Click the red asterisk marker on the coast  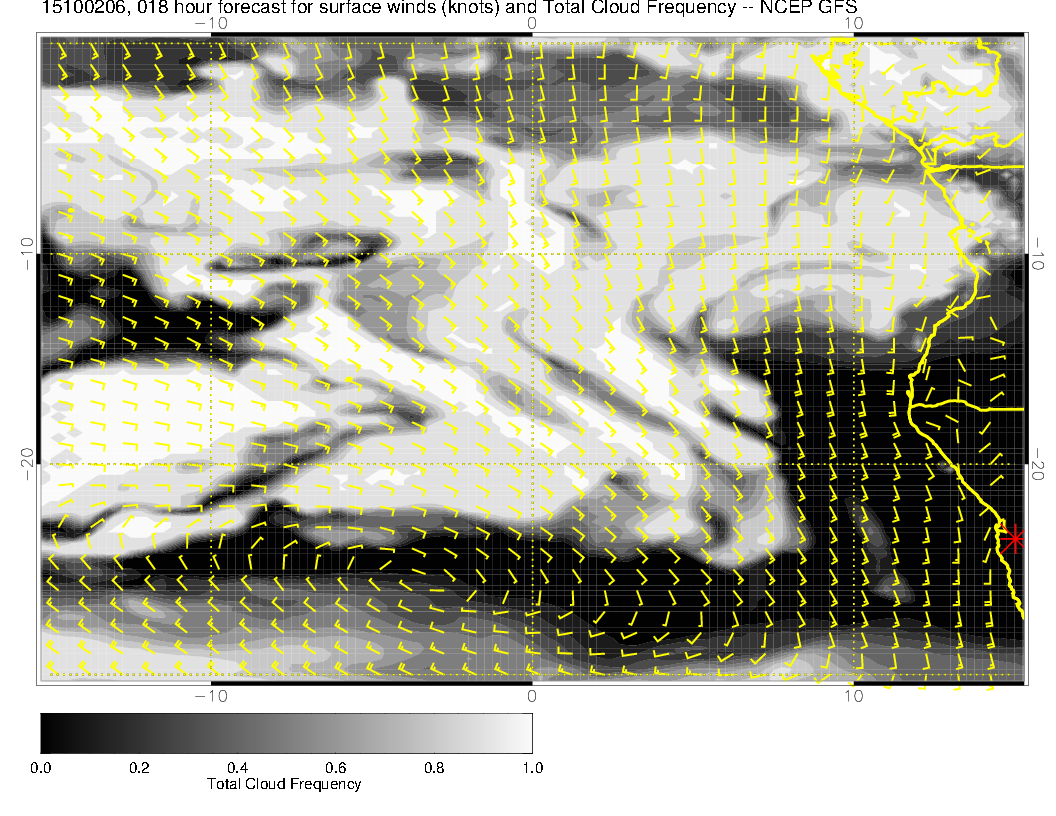pyautogui.click(x=1014, y=538)
